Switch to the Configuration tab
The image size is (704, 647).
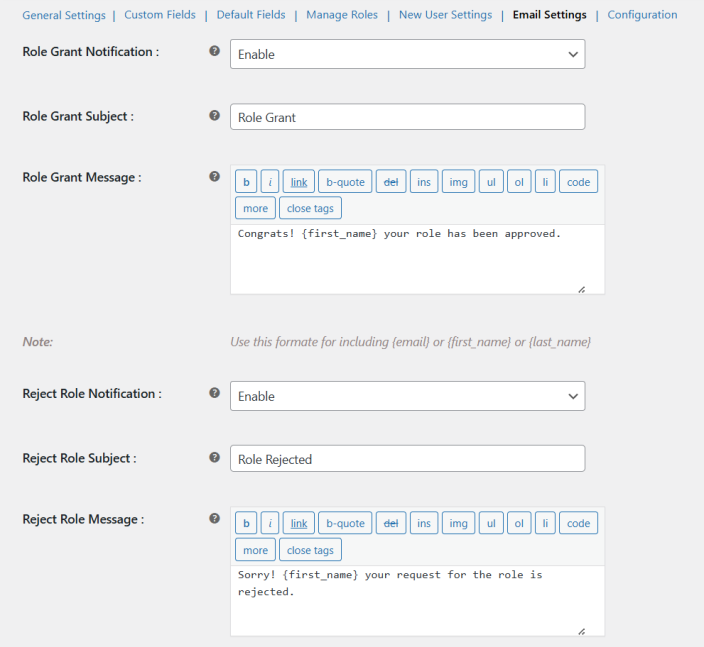(642, 15)
